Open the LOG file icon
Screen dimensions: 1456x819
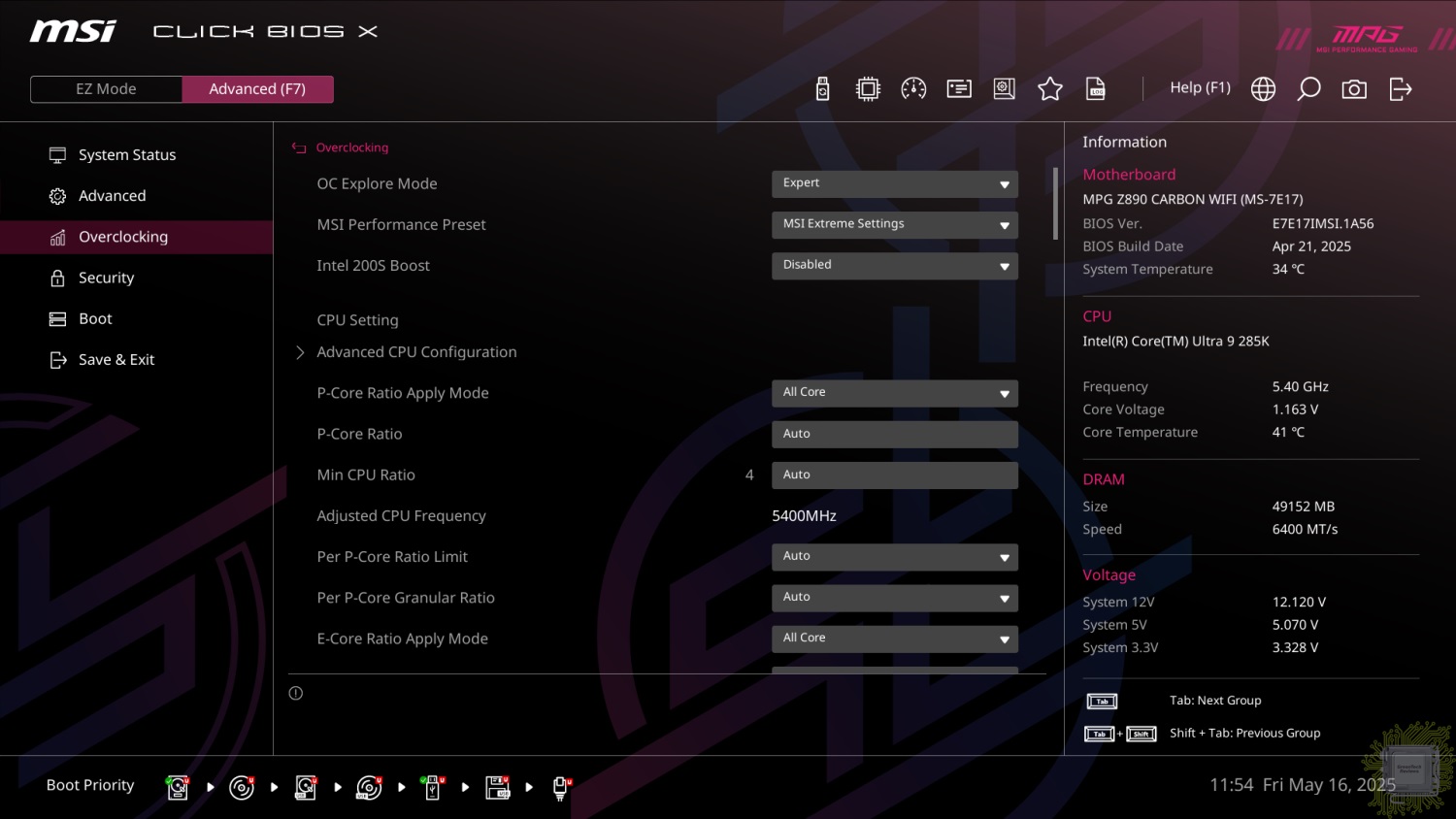coord(1096,89)
